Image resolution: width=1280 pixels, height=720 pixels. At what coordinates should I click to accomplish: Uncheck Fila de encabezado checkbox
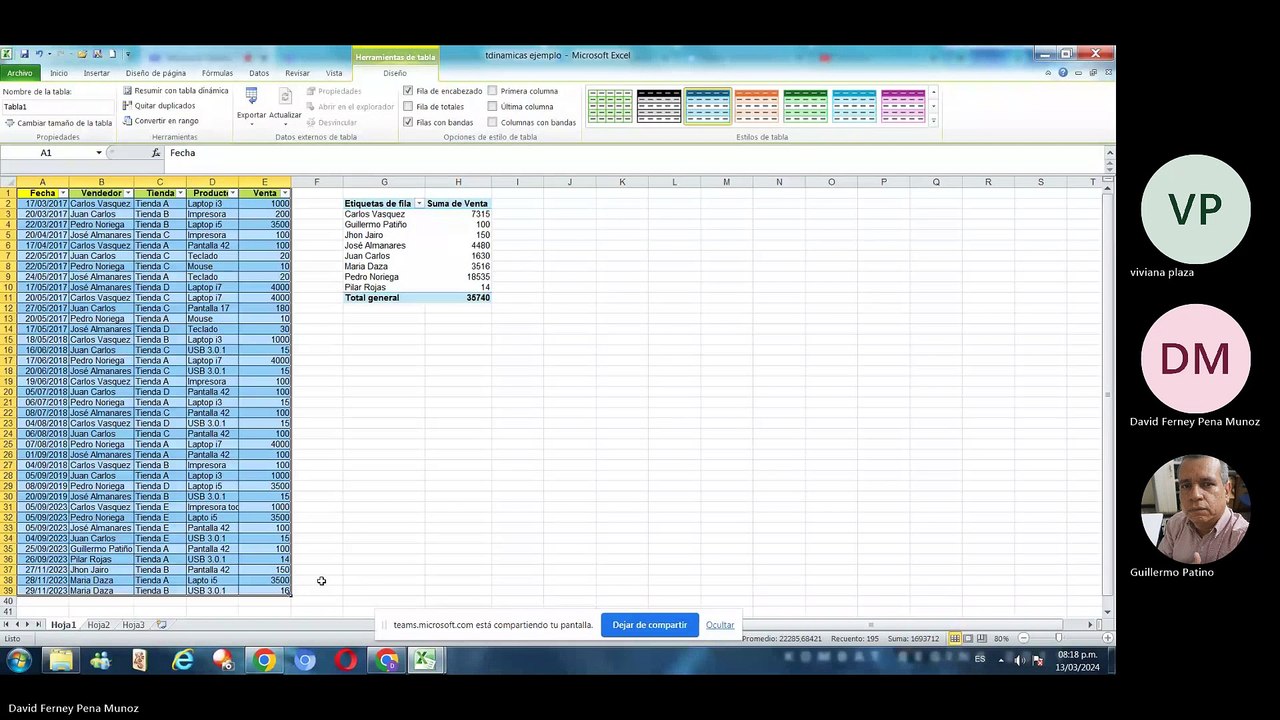tap(408, 91)
